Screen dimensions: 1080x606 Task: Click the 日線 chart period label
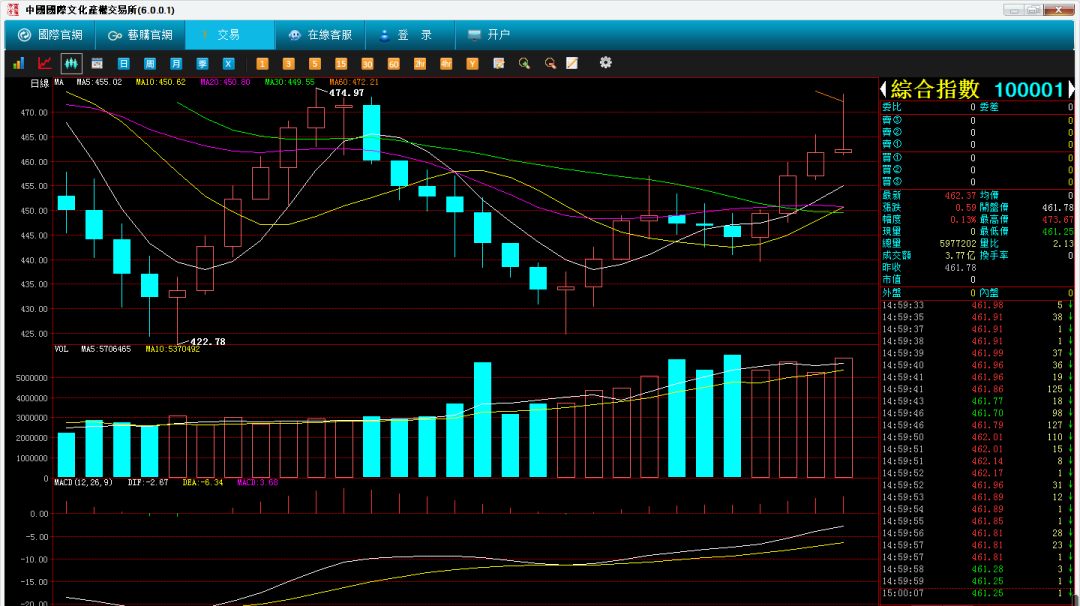coord(40,83)
